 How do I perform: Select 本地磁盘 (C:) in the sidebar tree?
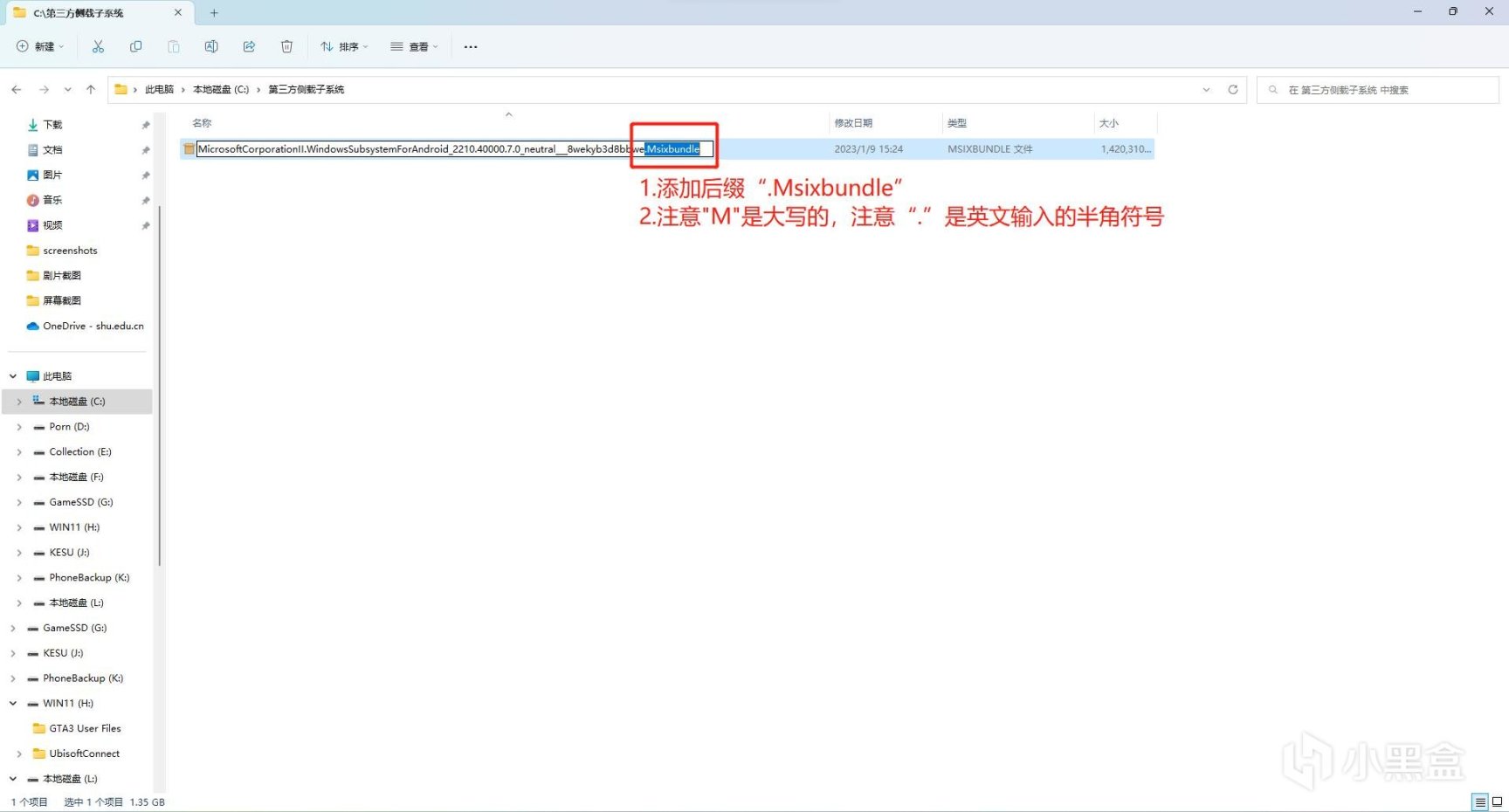click(77, 402)
